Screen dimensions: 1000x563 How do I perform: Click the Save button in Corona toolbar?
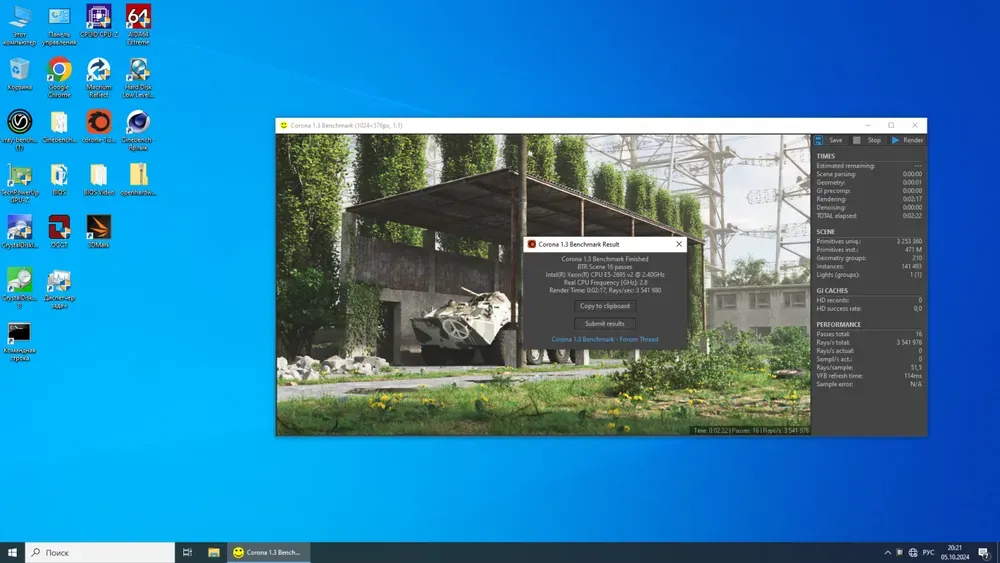[x=829, y=140]
